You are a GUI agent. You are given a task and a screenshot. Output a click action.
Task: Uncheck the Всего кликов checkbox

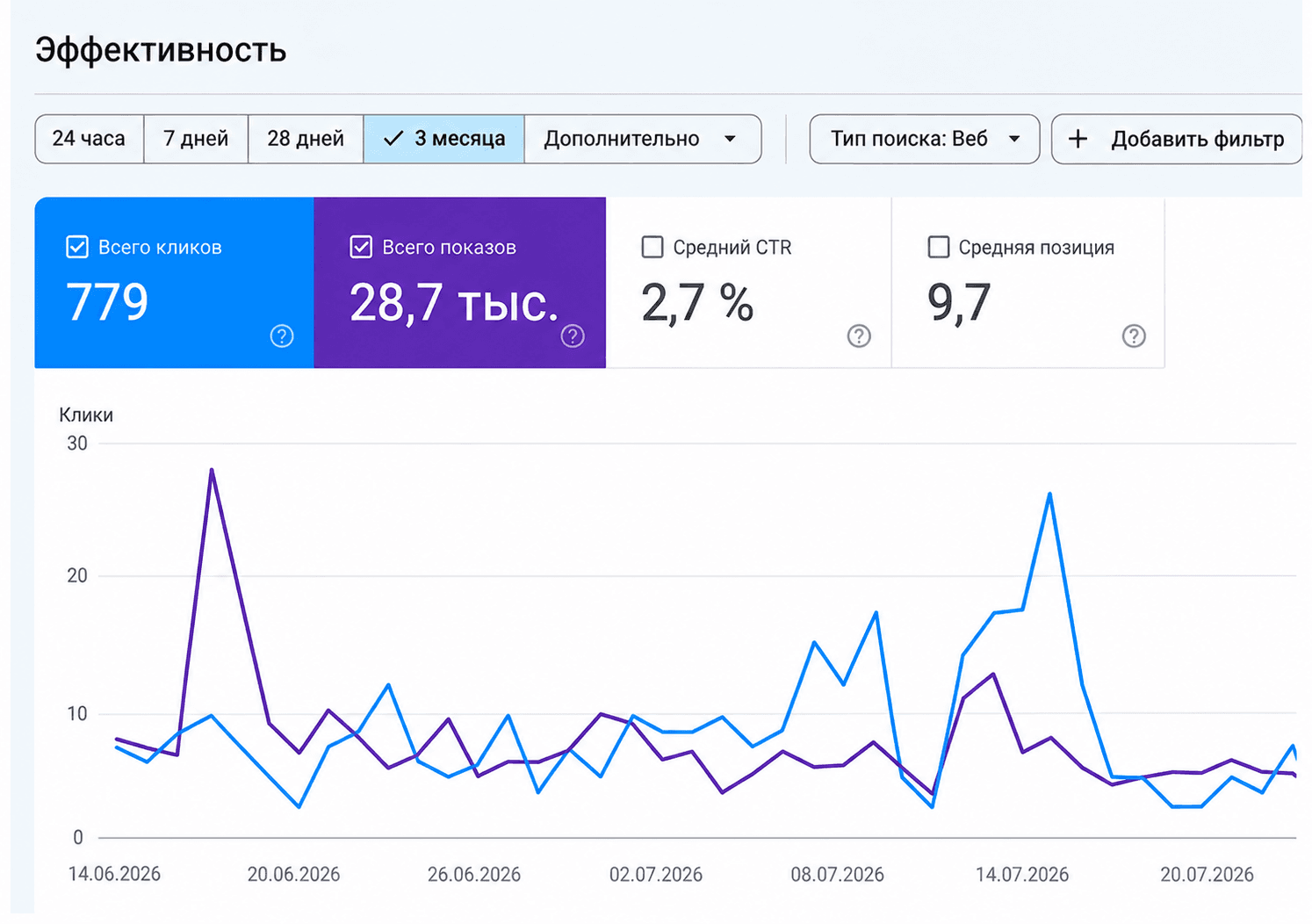(77, 247)
